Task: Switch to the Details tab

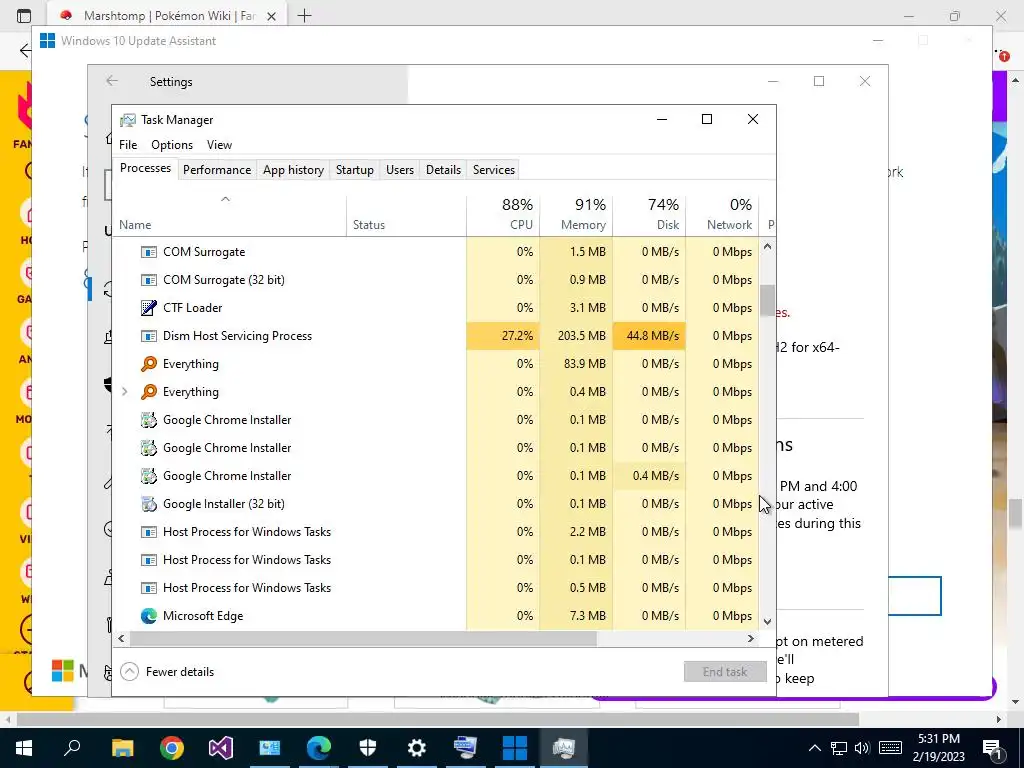Action: 443,170
